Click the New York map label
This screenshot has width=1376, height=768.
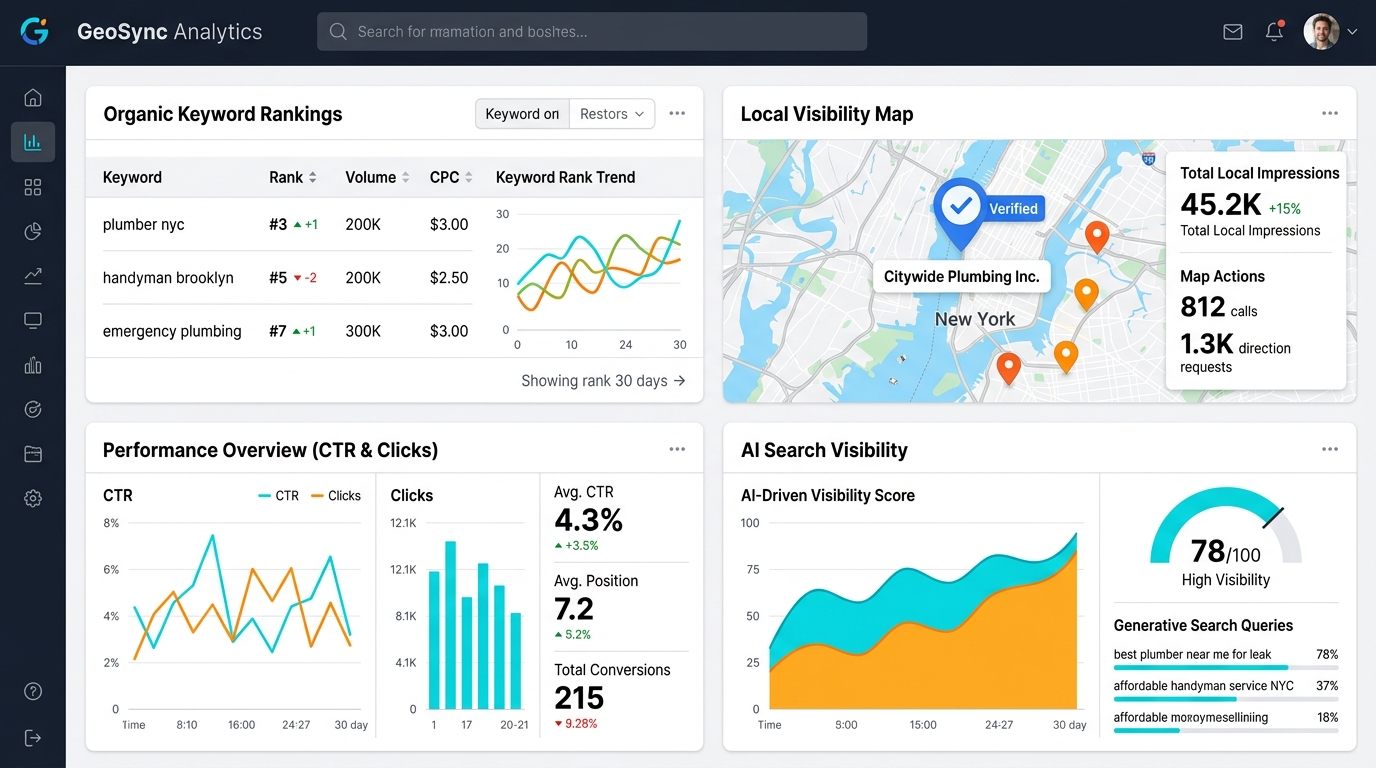975,319
